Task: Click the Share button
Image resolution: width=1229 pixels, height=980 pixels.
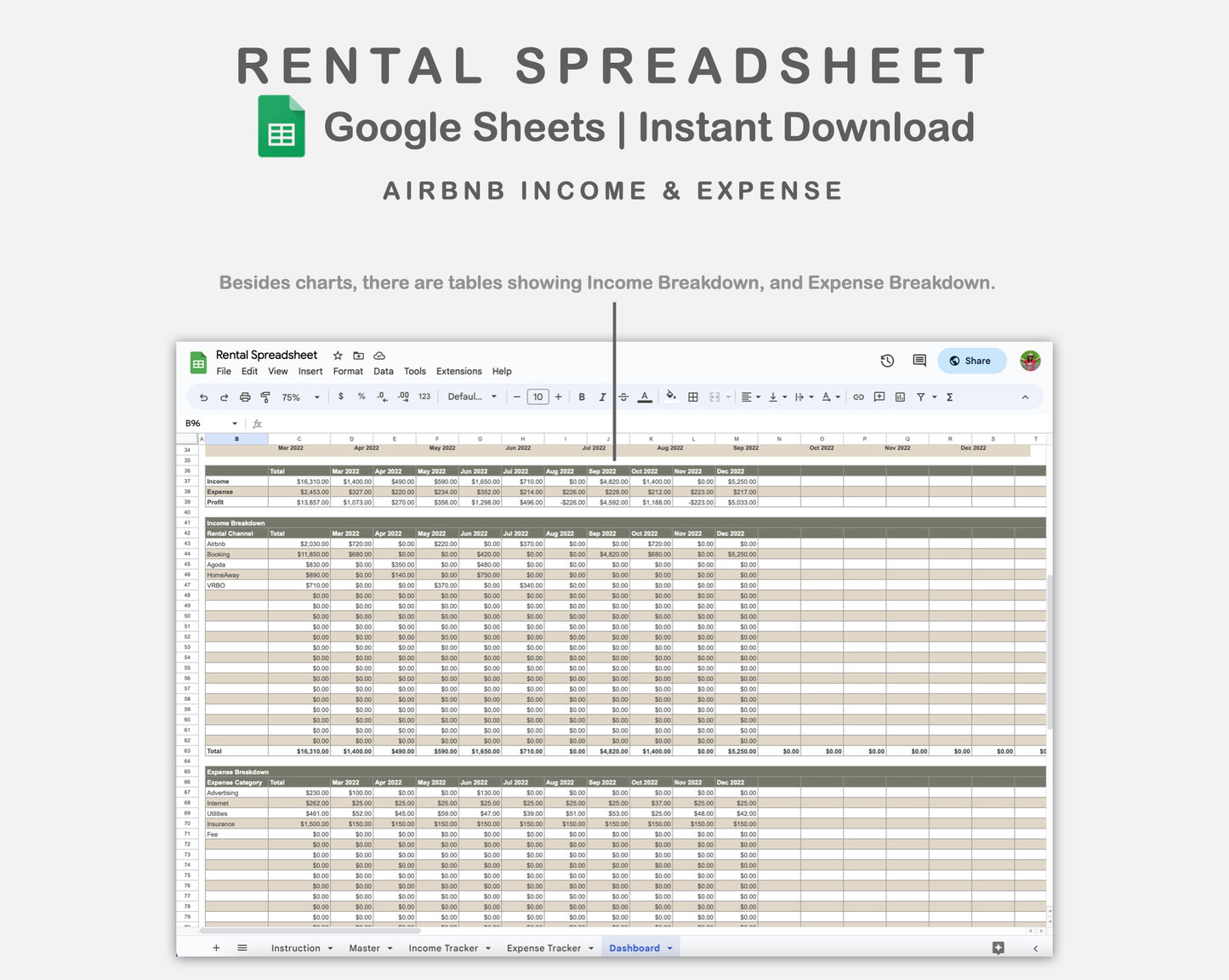Action: tap(971, 361)
